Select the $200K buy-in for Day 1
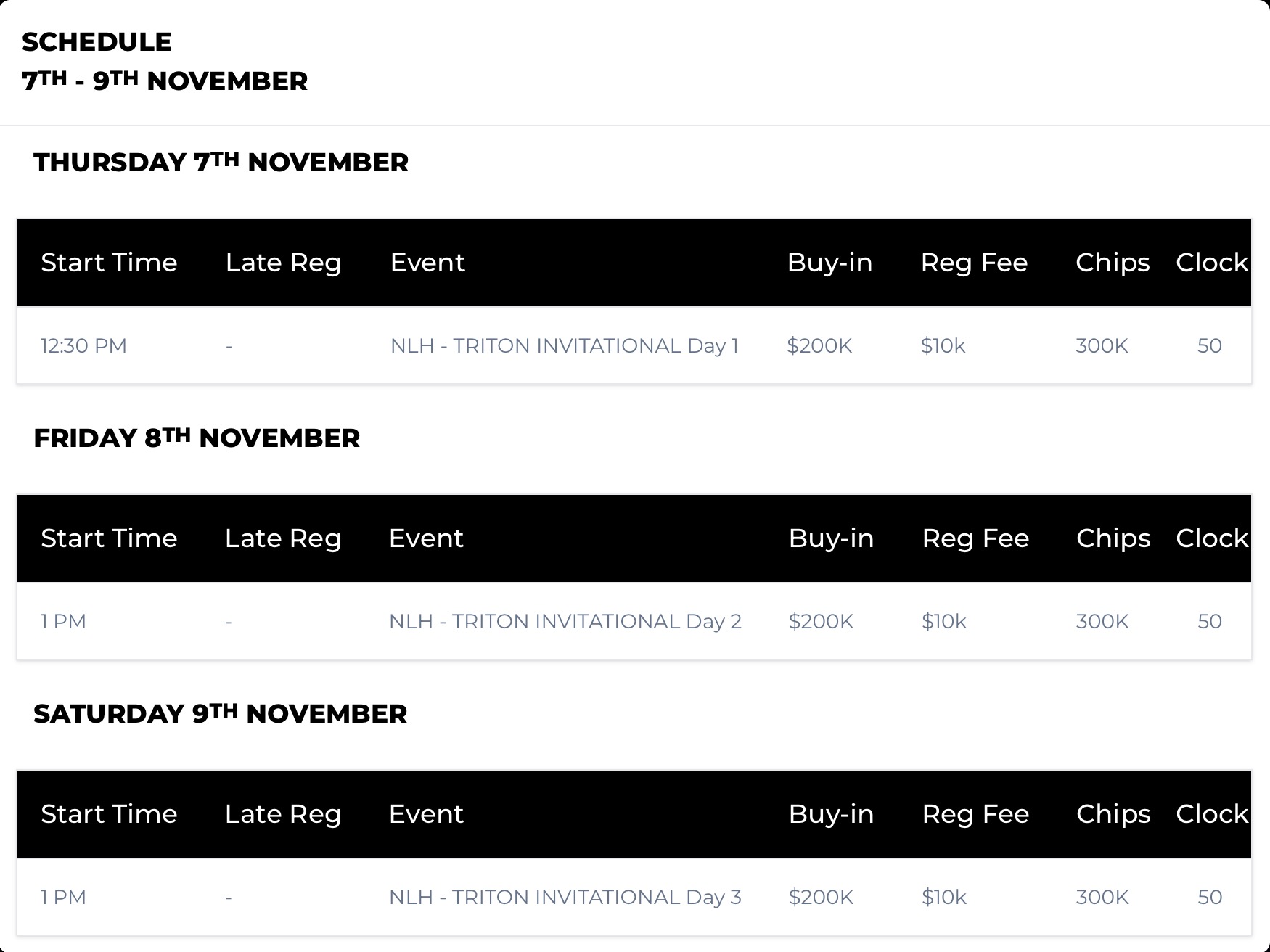The width and height of the screenshot is (1270, 952). (819, 345)
